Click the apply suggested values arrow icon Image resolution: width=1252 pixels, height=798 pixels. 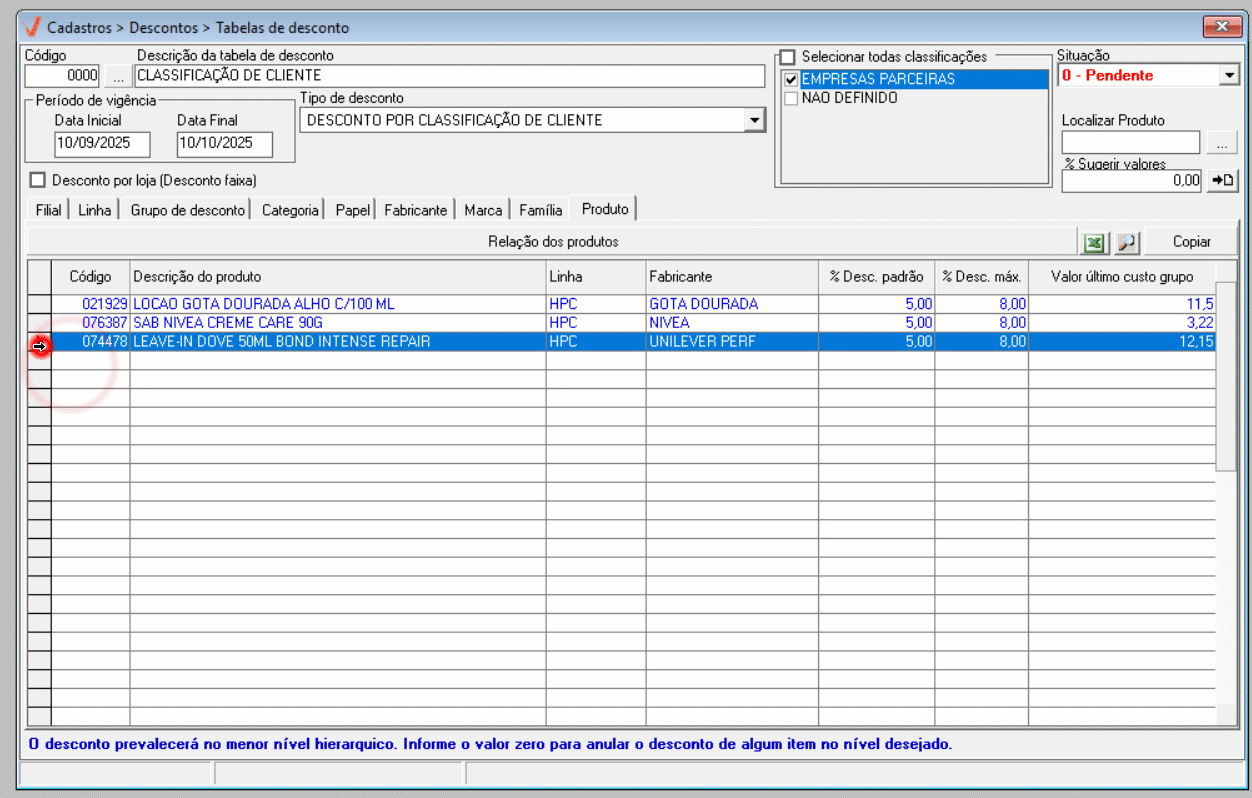(1223, 181)
